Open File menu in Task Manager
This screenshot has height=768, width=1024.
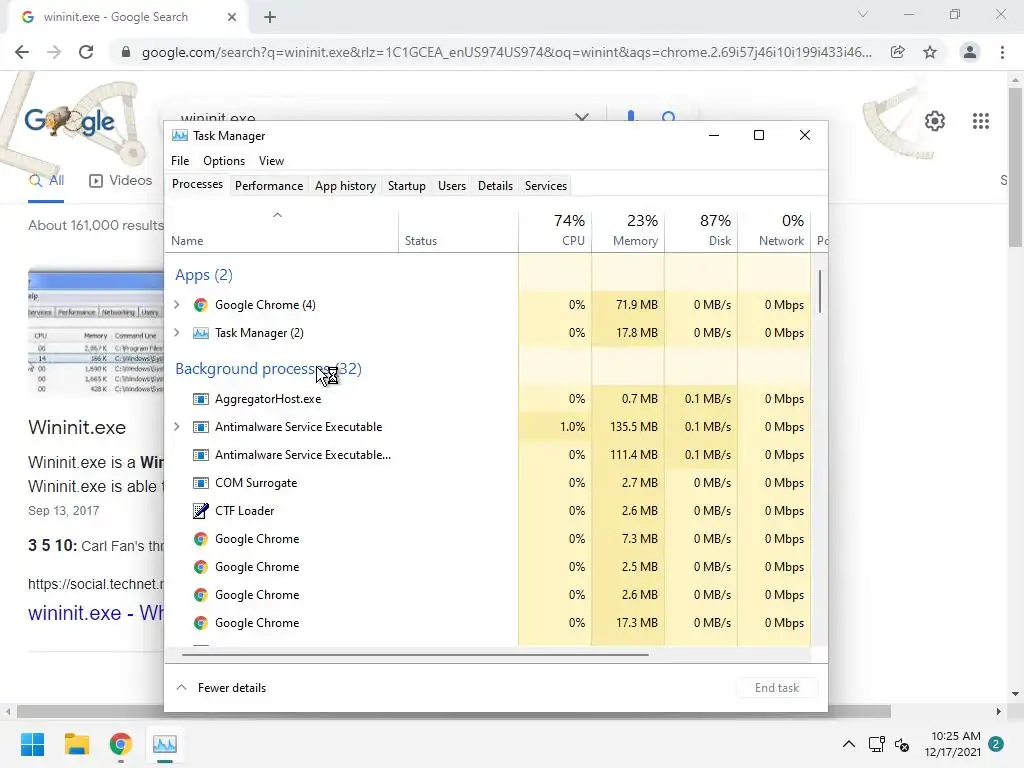180,161
